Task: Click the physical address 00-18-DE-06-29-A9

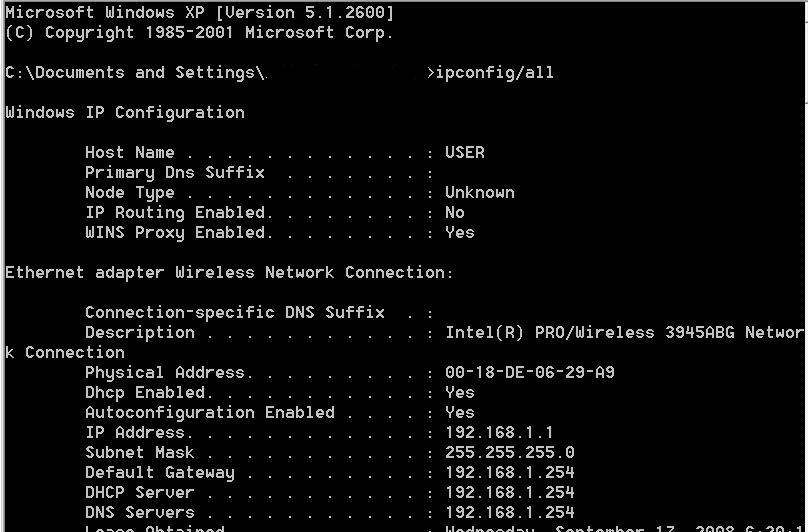Action: (530, 372)
